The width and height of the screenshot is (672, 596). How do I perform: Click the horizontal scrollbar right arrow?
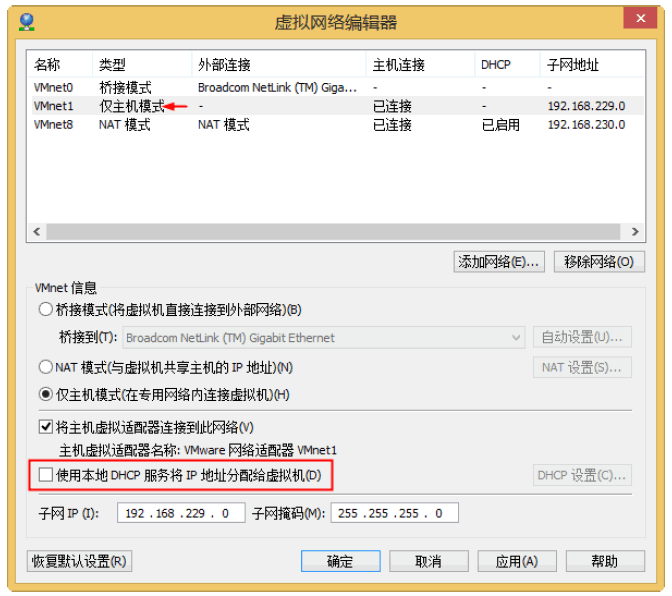pos(635,232)
